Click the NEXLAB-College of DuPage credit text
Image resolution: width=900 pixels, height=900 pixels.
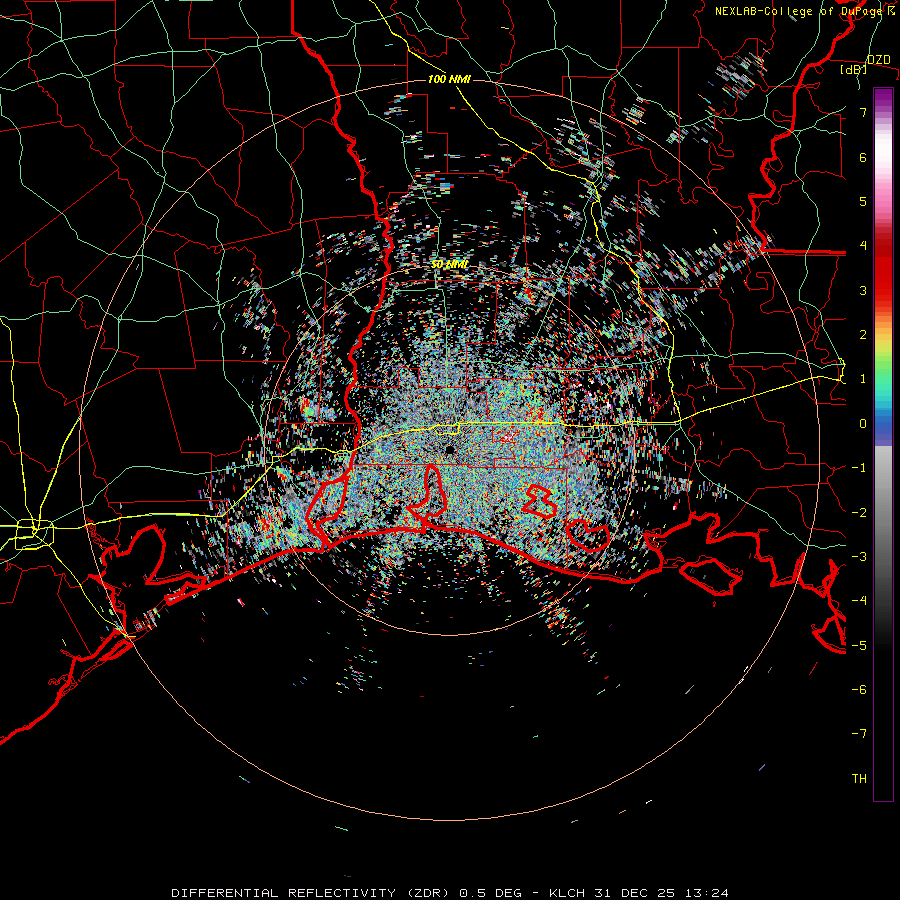[804, 11]
